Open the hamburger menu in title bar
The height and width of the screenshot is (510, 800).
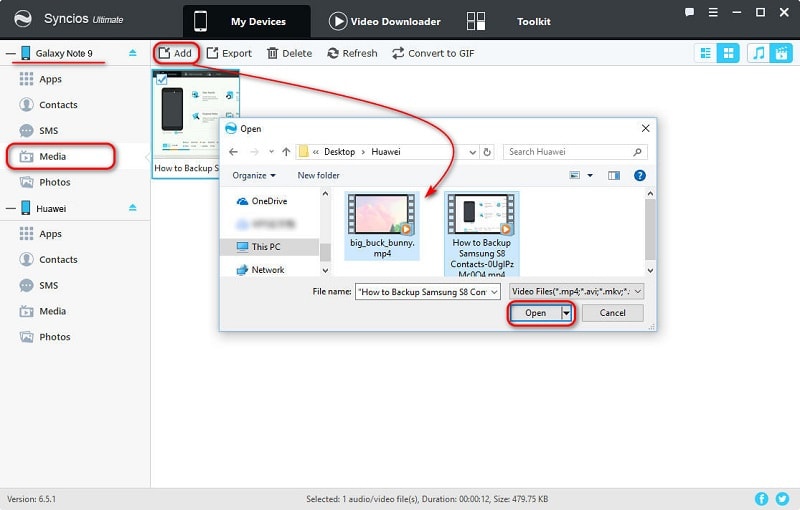713,12
